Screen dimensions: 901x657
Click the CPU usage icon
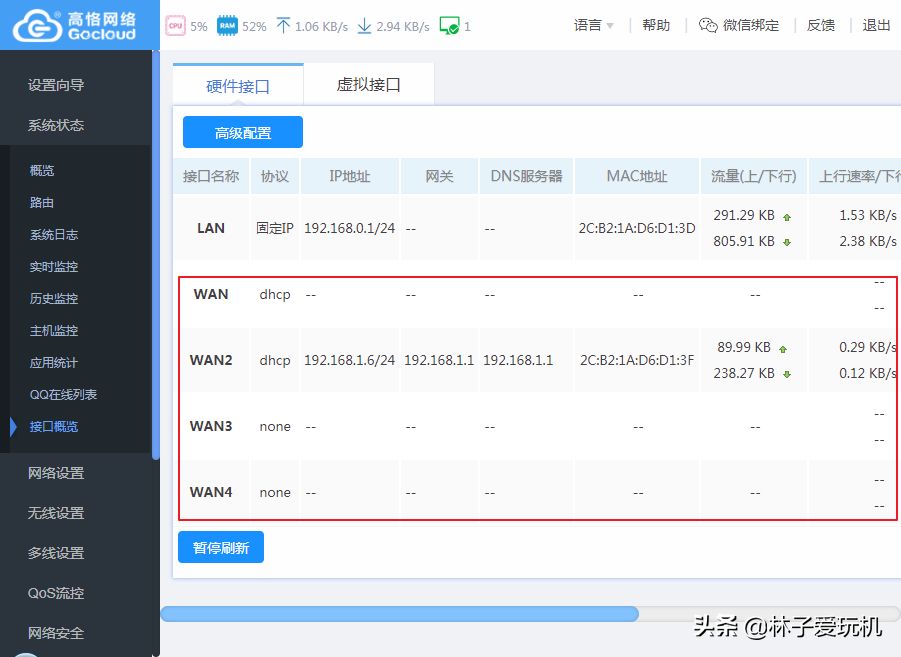(x=175, y=26)
